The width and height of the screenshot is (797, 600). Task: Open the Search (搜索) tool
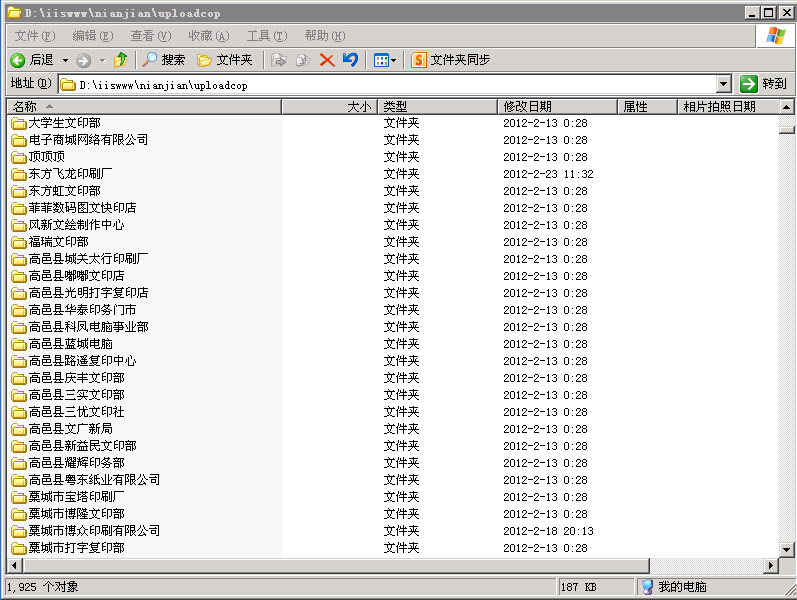coord(164,60)
